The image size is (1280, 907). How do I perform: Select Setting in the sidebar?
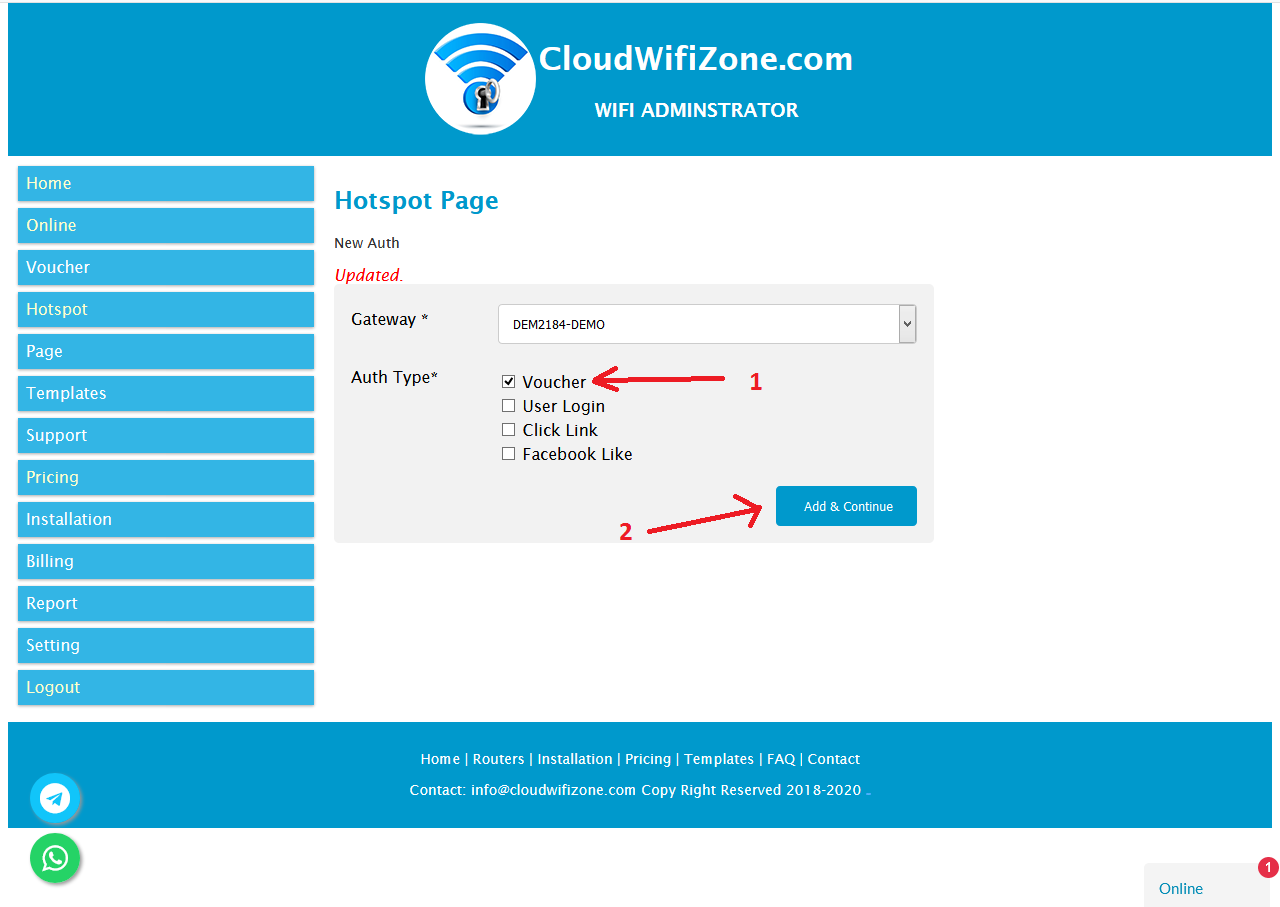click(x=166, y=645)
